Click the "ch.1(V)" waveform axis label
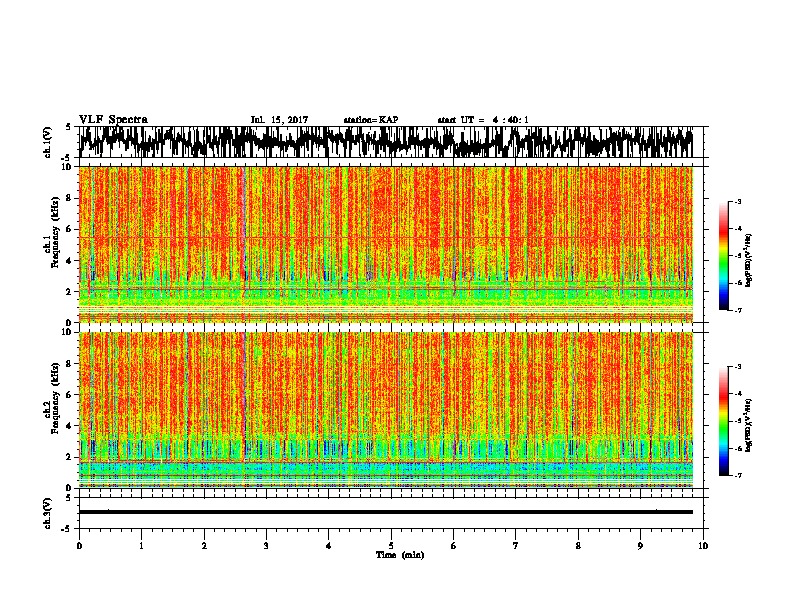The width and height of the screenshot is (792, 612). click(47, 142)
